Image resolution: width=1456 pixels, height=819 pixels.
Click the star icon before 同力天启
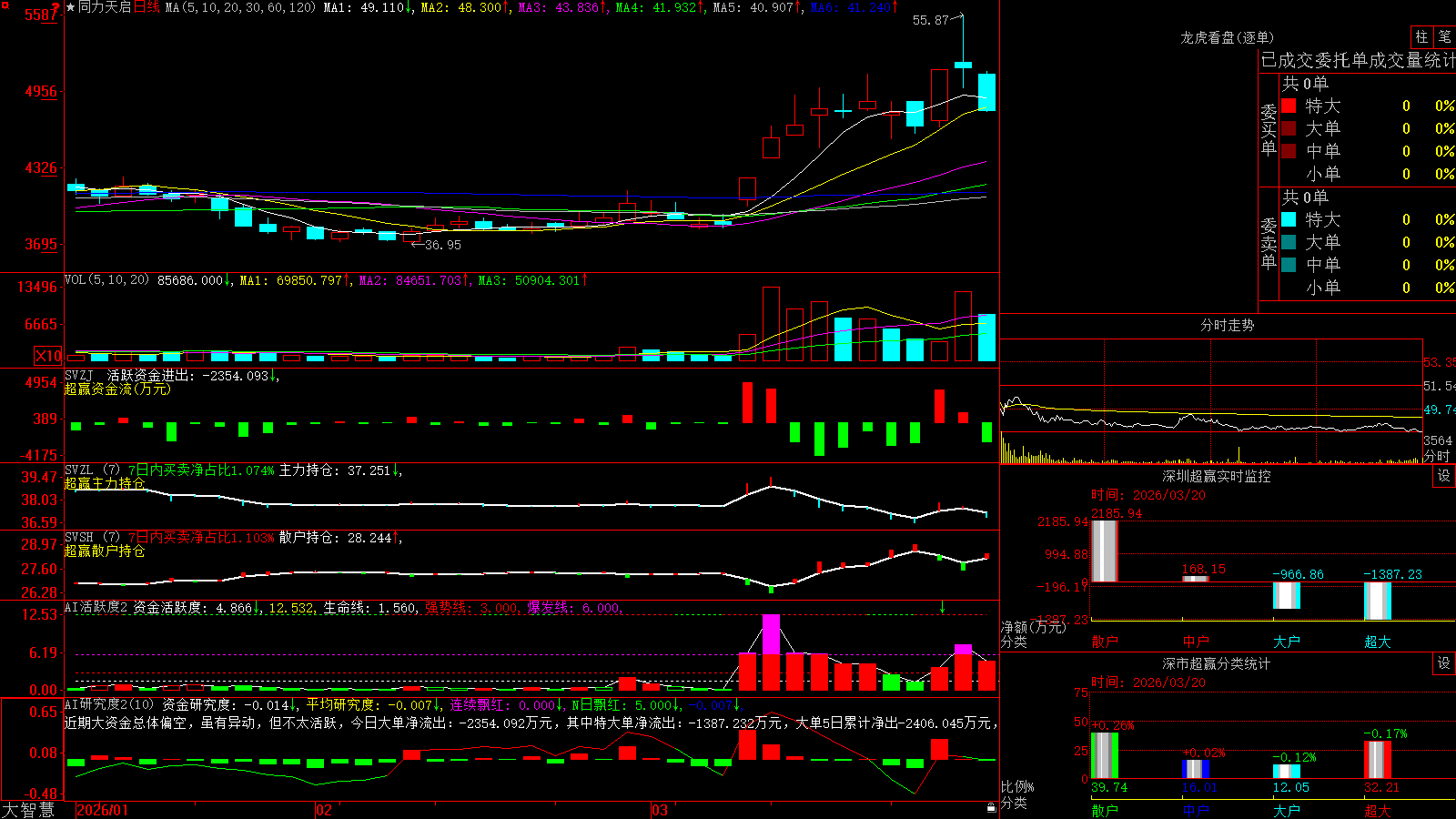[x=71, y=7]
